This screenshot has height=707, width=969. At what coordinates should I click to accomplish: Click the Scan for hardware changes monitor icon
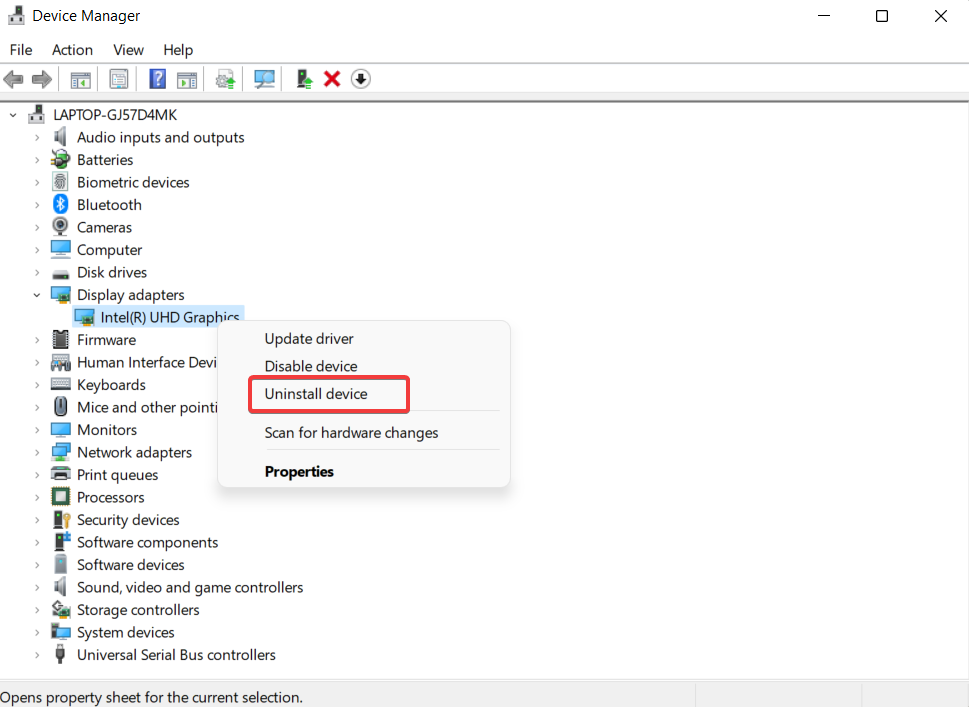264,79
